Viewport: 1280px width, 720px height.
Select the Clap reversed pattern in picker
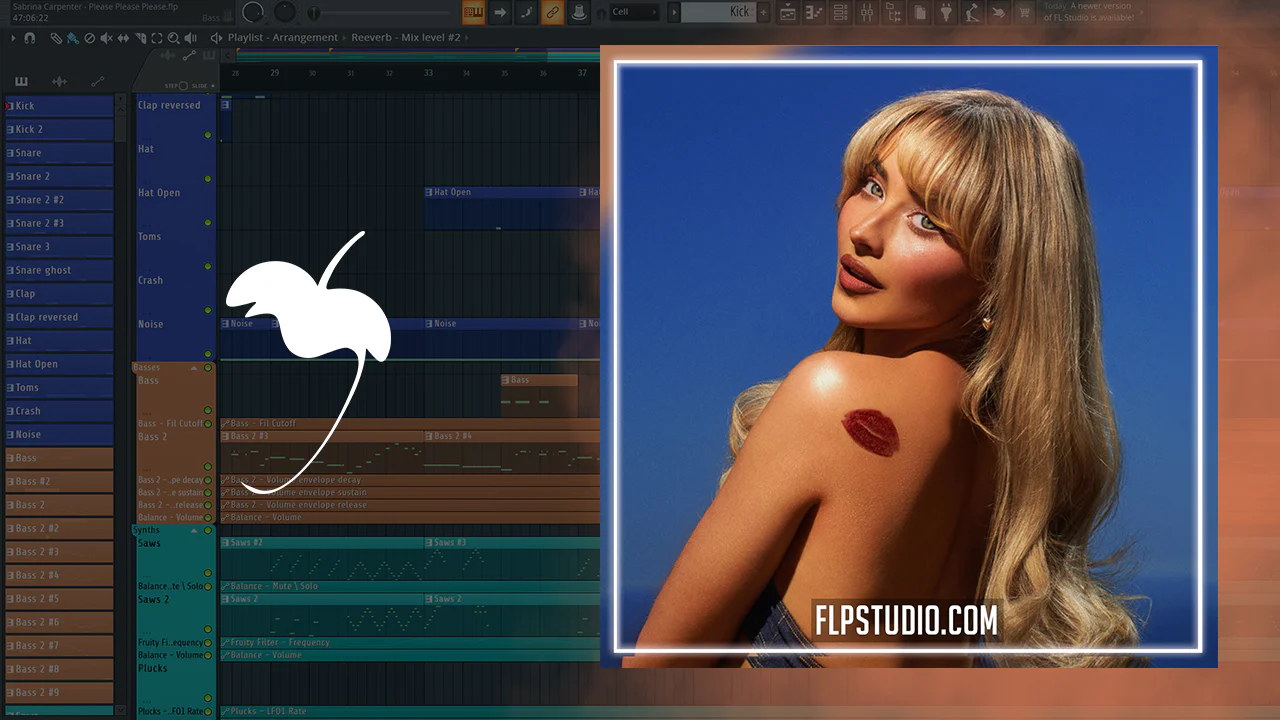(x=59, y=317)
